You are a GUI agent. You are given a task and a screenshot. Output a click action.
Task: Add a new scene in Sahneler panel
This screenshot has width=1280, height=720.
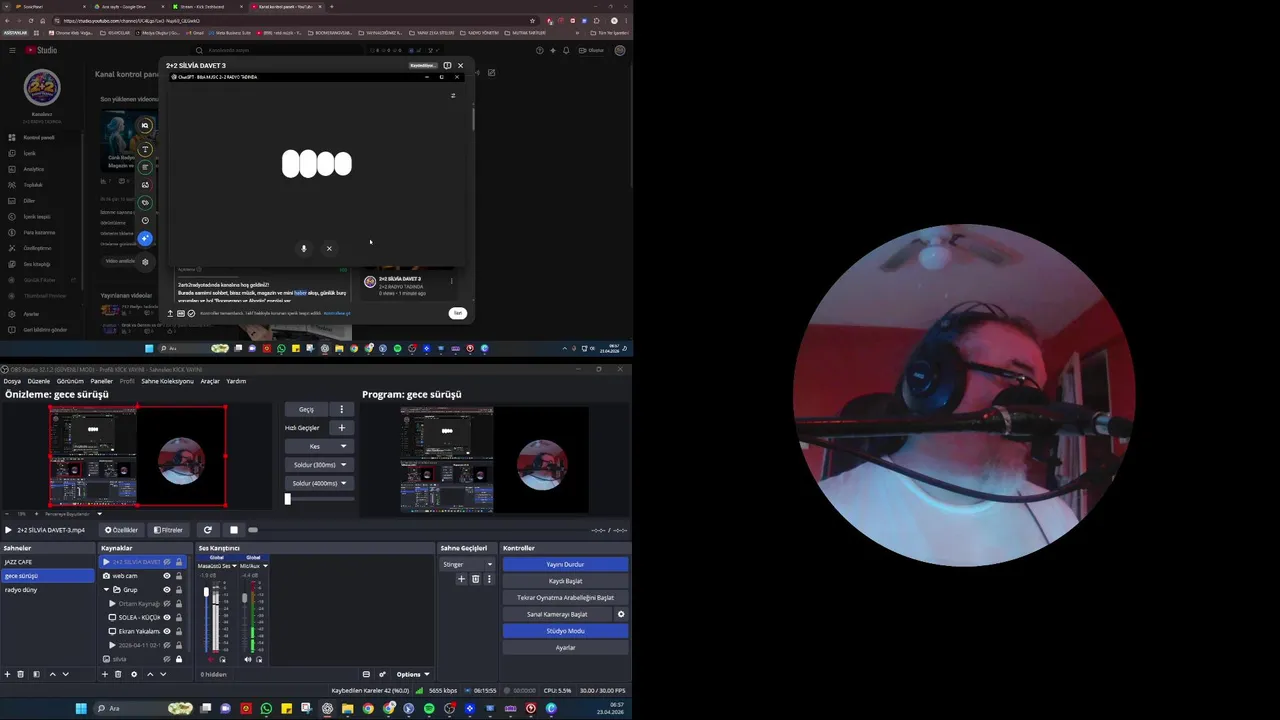pyautogui.click(x=7, y=674)
